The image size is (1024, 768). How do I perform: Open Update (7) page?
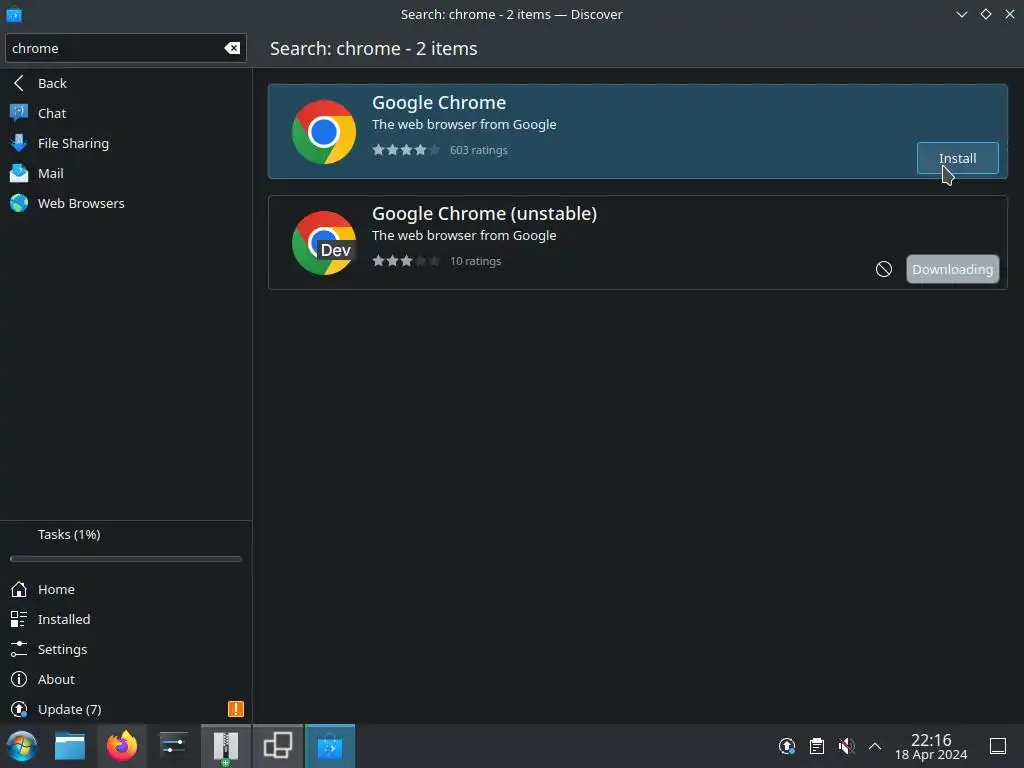(126, 709)
